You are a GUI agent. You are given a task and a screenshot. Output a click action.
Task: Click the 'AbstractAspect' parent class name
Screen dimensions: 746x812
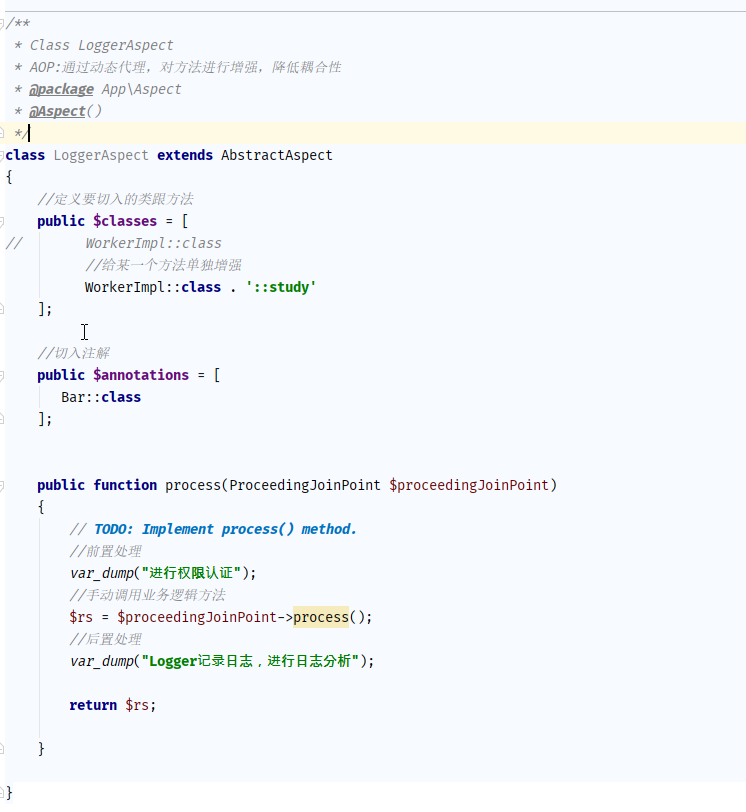coord(276,155)
